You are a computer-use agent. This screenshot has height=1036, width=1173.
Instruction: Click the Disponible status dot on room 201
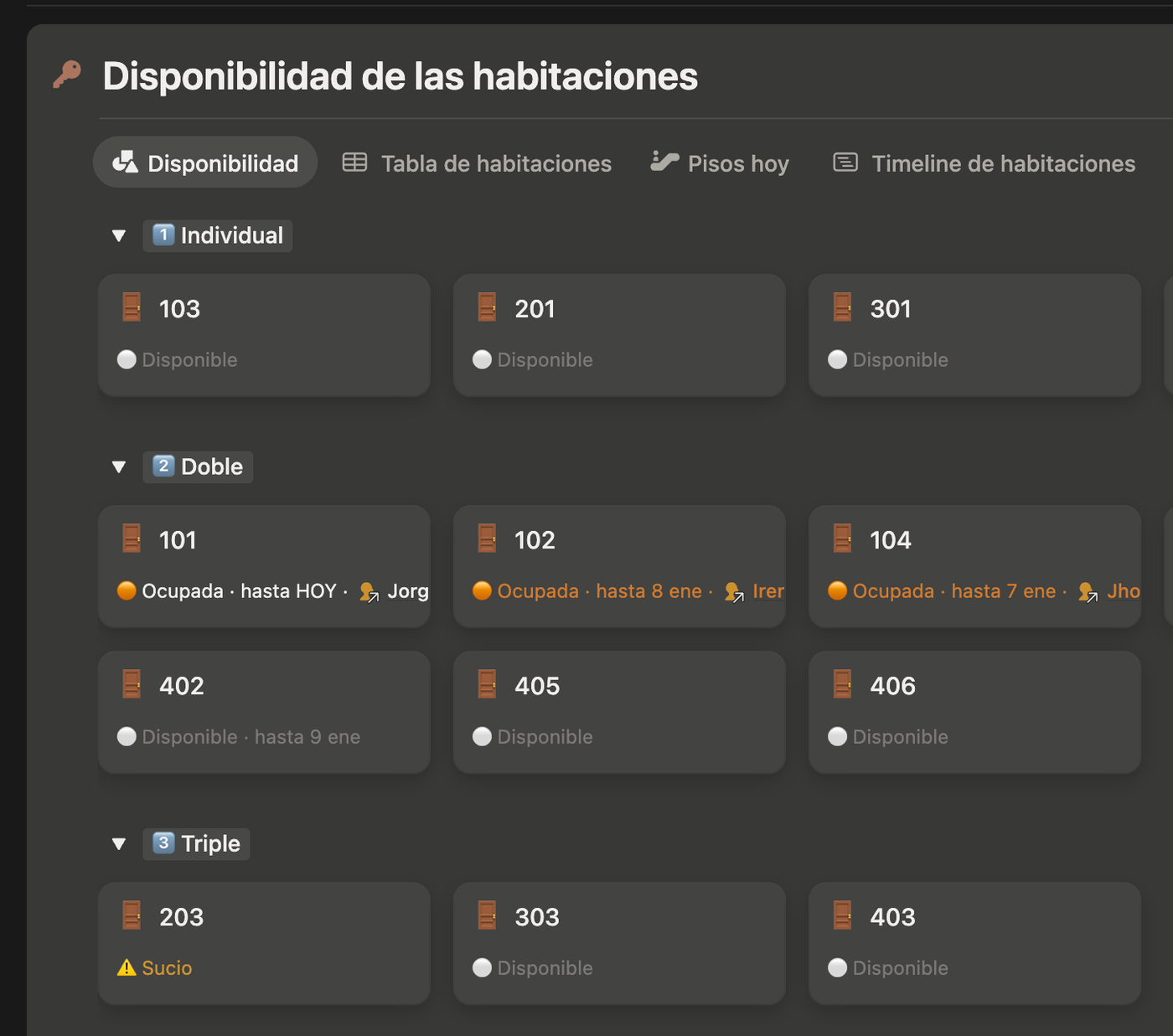click(482, 359)
